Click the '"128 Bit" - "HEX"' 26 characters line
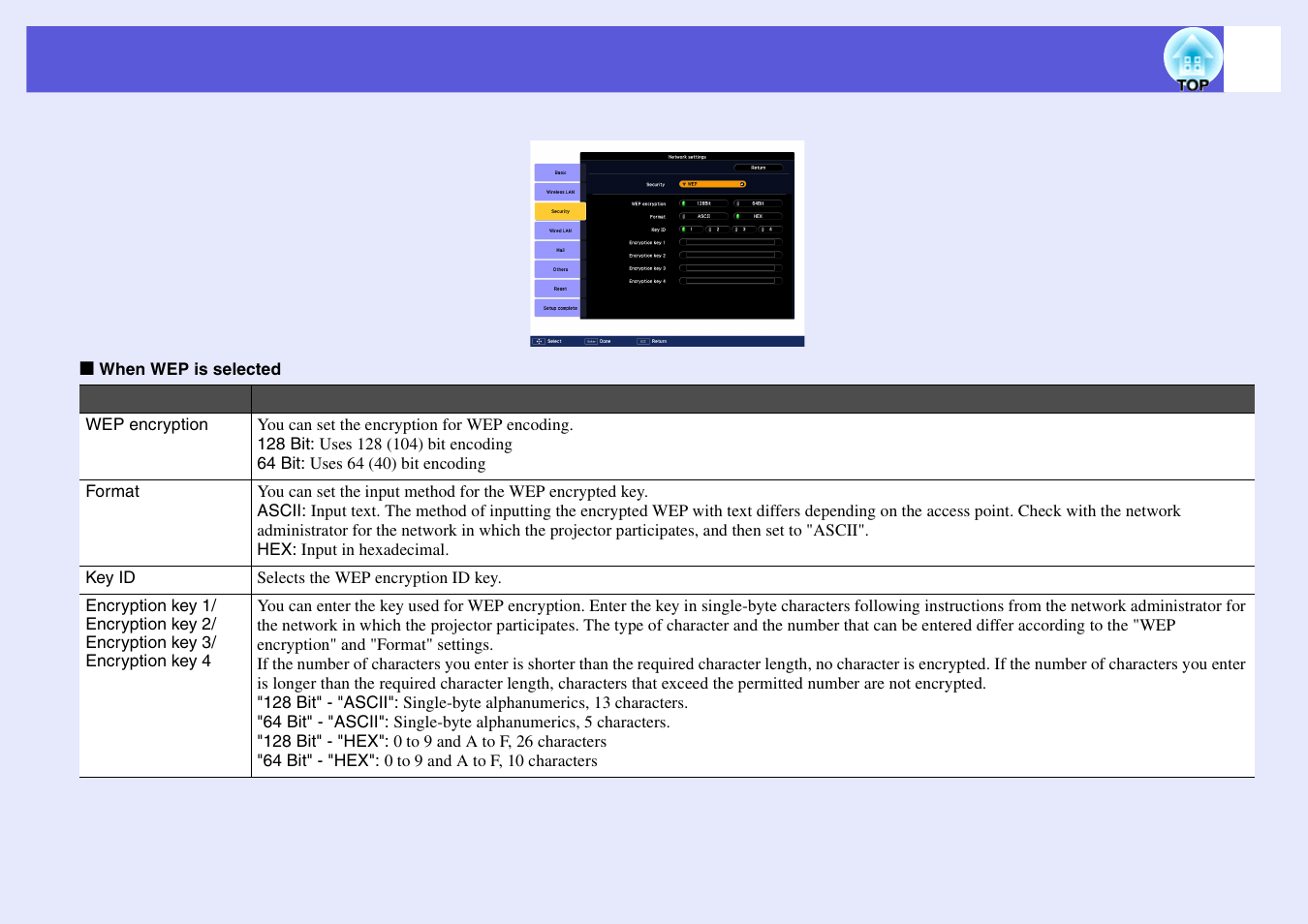This screenshot has height=924, width=1308. [x=432, y=741]
